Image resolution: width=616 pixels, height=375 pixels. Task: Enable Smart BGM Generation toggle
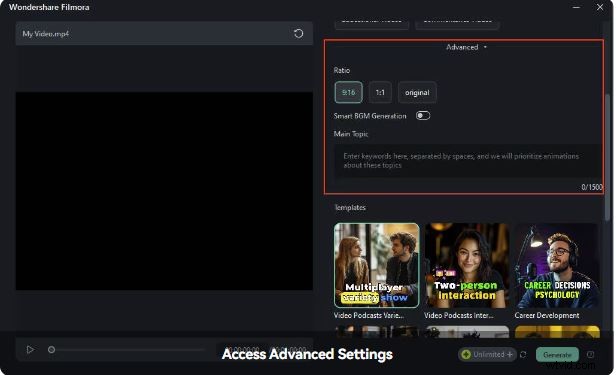click(423, 116)
